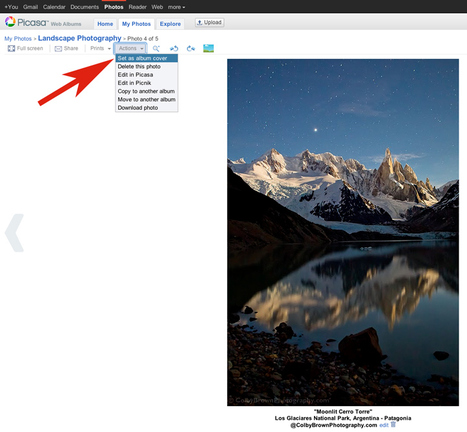
Task: Click the Moonlit Cerro Torre photo
Action: 343,232
